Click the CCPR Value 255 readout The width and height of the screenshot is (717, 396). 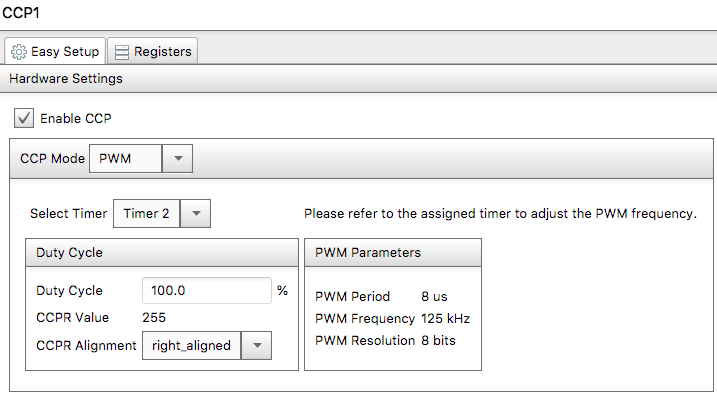pos(154,318)
